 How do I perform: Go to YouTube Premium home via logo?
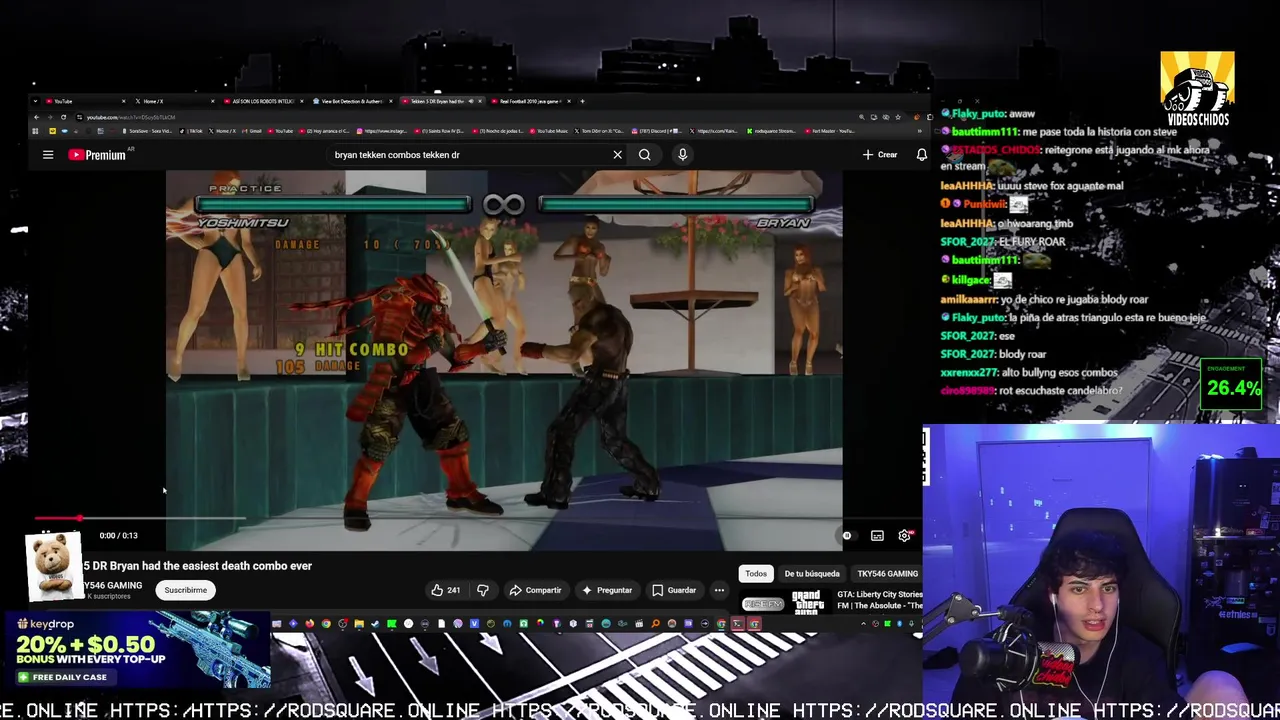point(97,155)
